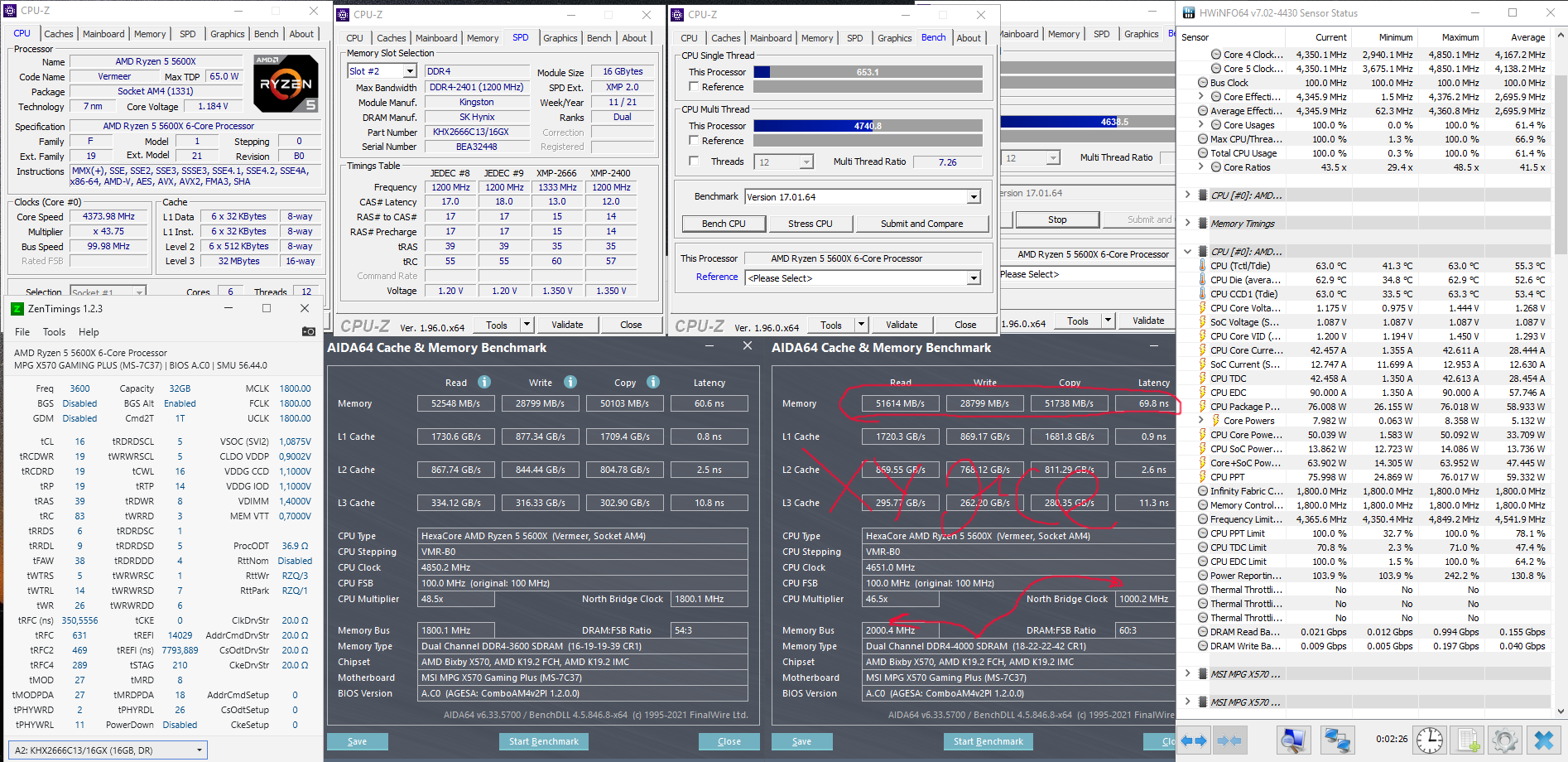The width and height of the screenshot is (1568, 762).
Task: Click icon beside Infinity Fabric sensor row
Action: coord(1203,491)
